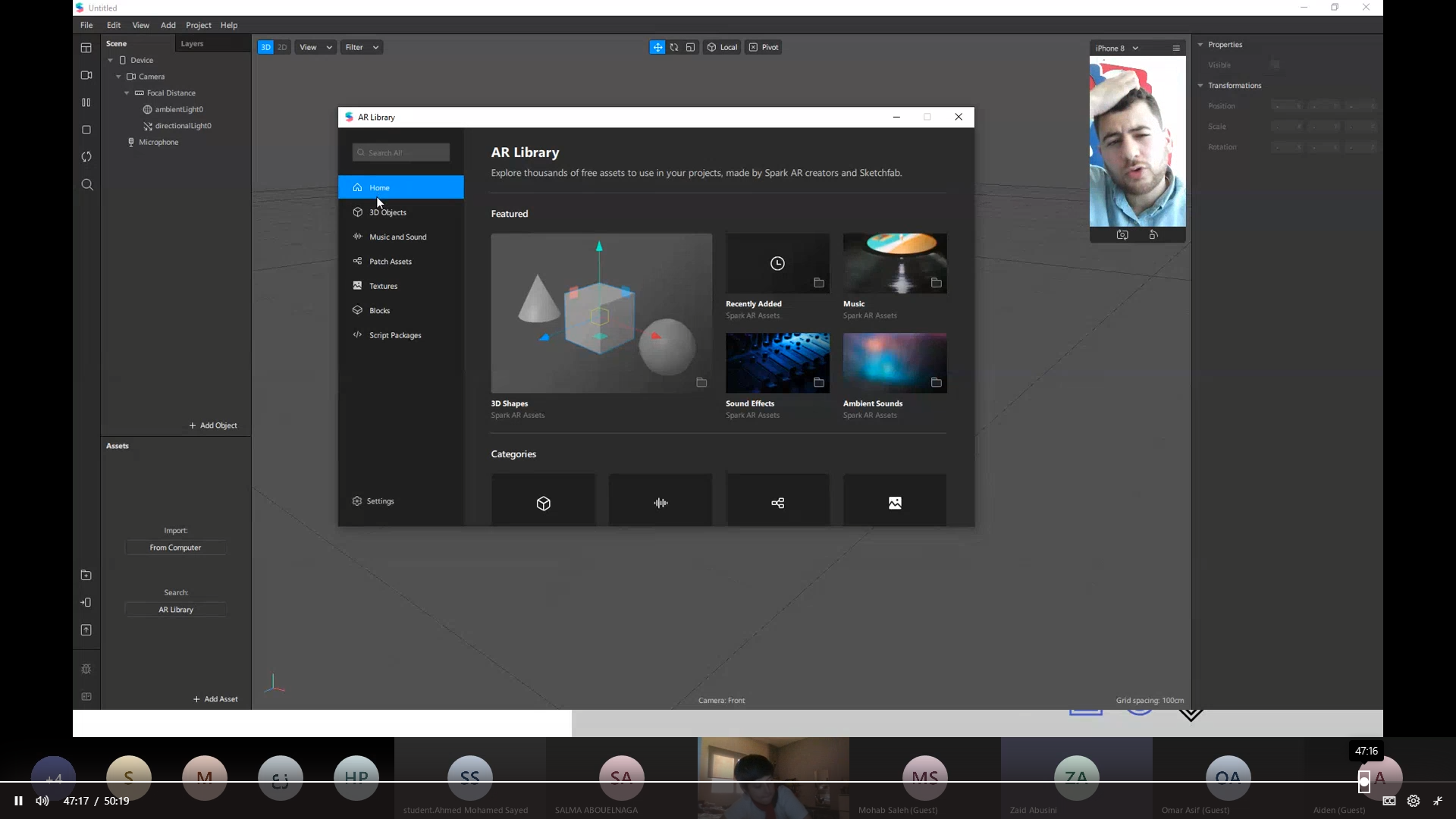Select directionalLight0 in scene tree

177,126
